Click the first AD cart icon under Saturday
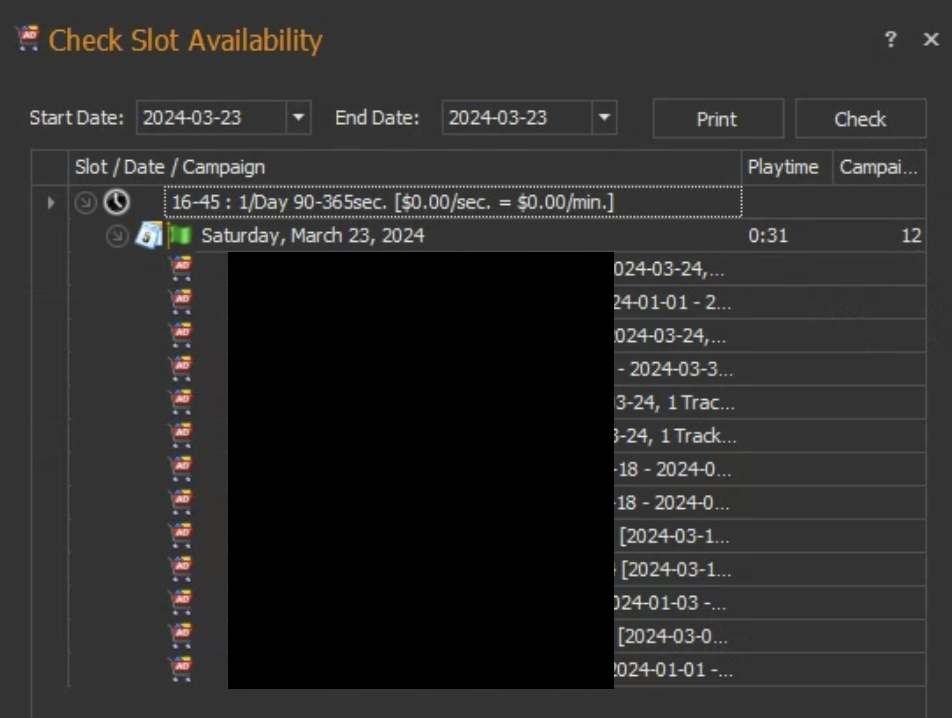 coord(181,268)
